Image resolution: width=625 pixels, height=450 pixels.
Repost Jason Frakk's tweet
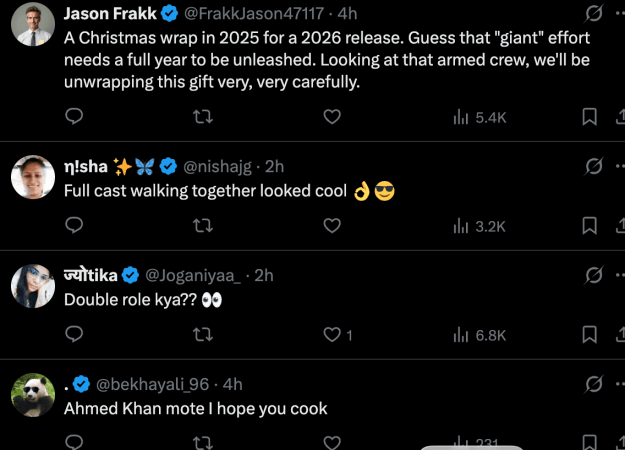[202, 117]
